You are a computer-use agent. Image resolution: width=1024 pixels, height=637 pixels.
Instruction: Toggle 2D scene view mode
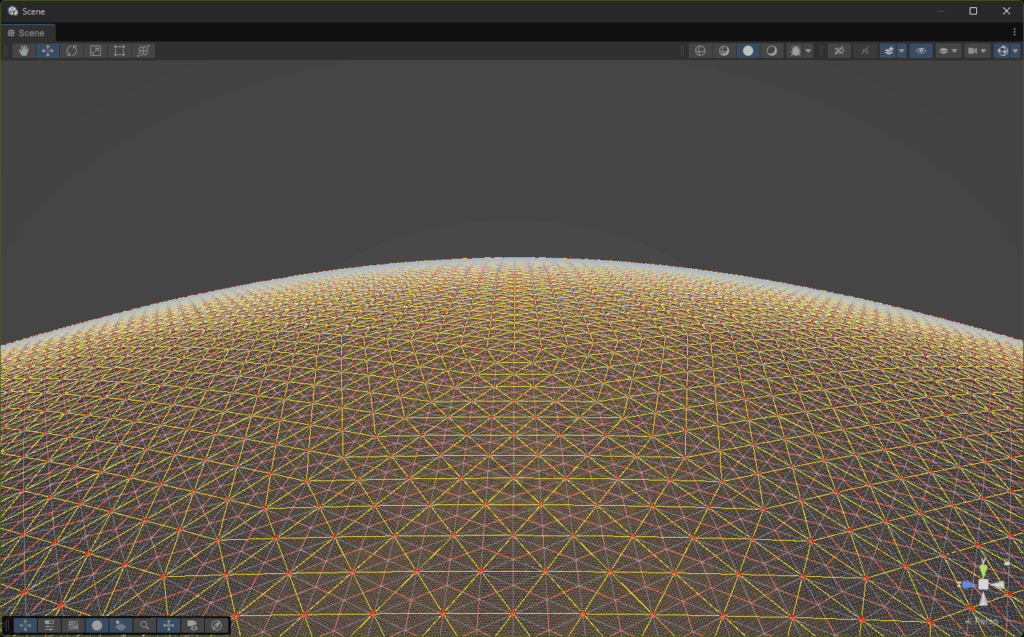(838, 50)
